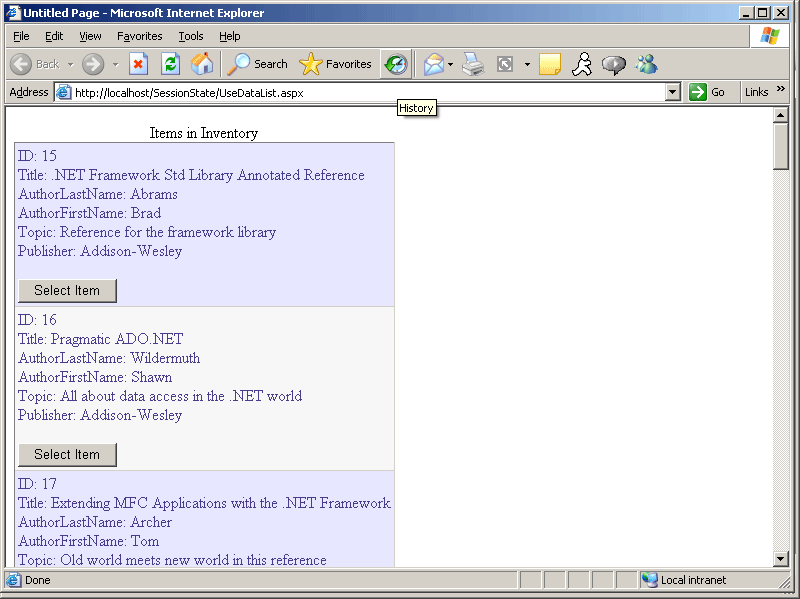Image resolution: width=800 pixels, height=599 pixels.
Task: Open the History panel button
Action: click(x=396, y=64)
